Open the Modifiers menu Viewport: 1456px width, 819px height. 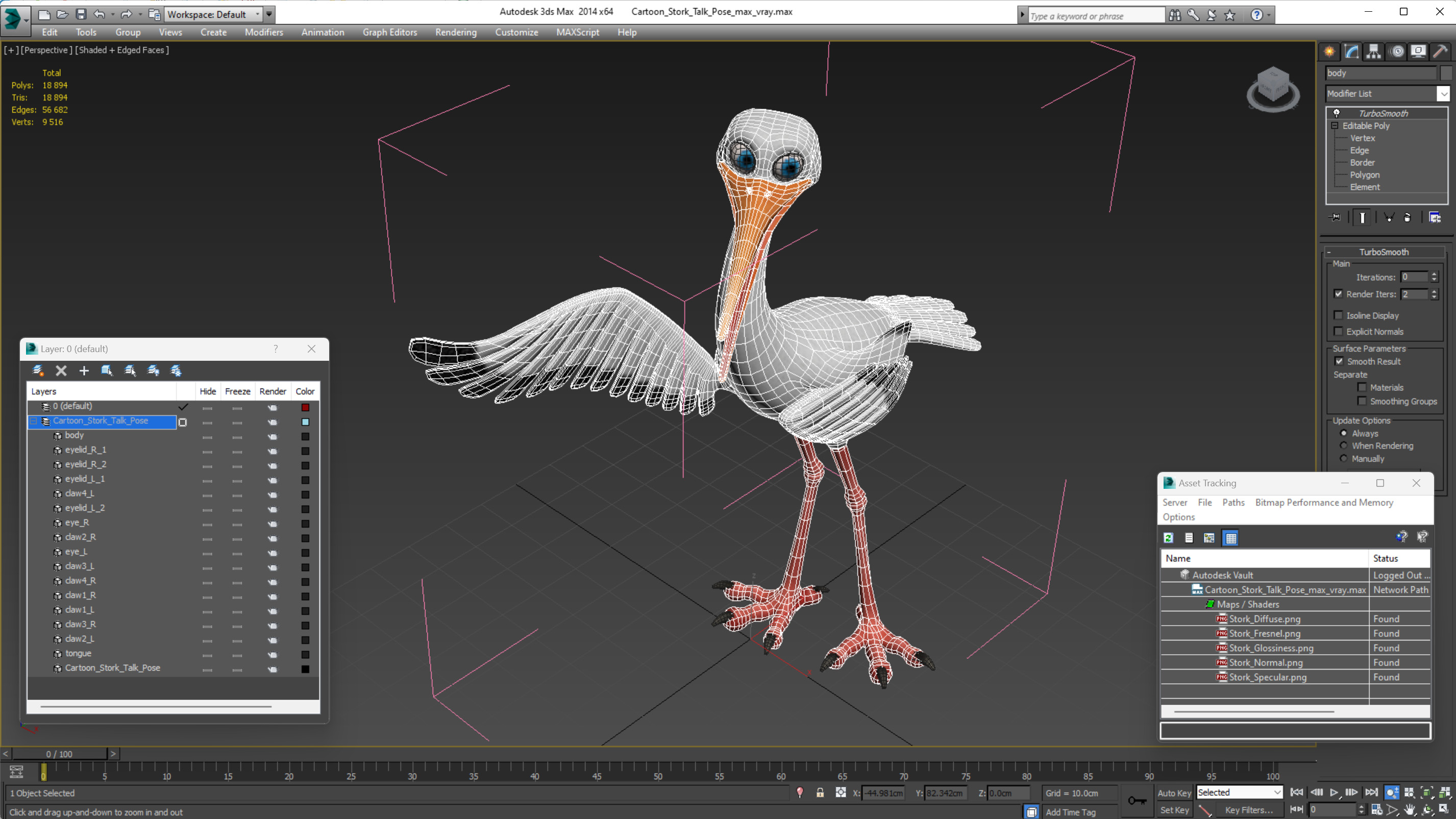tap(264, 32)
